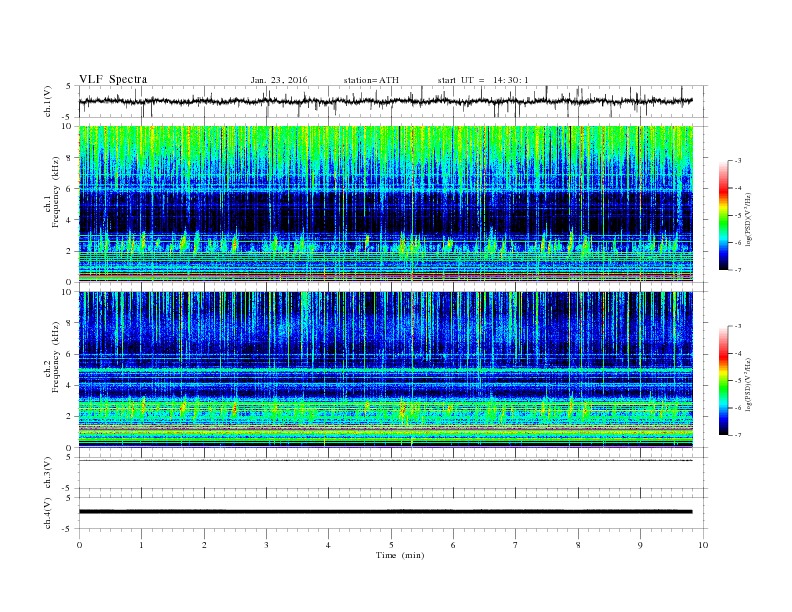
Task: Click the "5" tick label below the time axis
Action: point(391,545)
